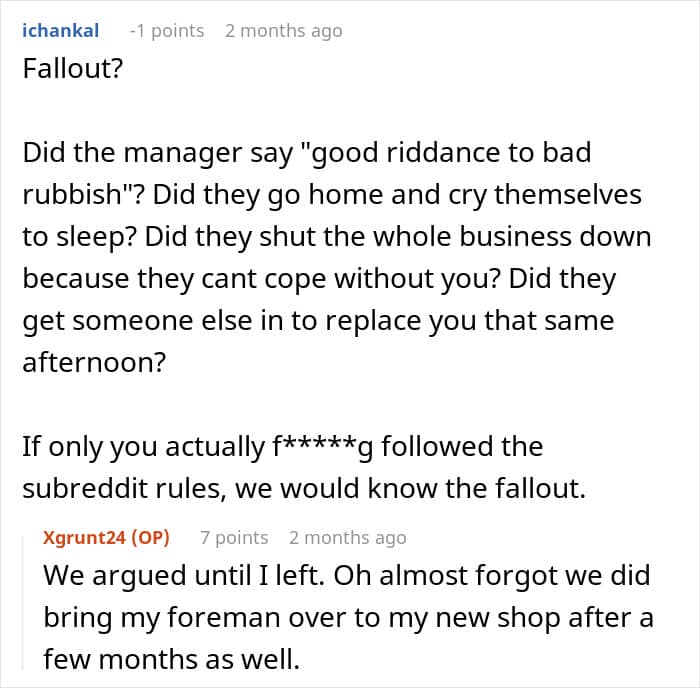Click the '7 points' score on OP's reply
700x688 pixels.
click(x=234, y=537)
